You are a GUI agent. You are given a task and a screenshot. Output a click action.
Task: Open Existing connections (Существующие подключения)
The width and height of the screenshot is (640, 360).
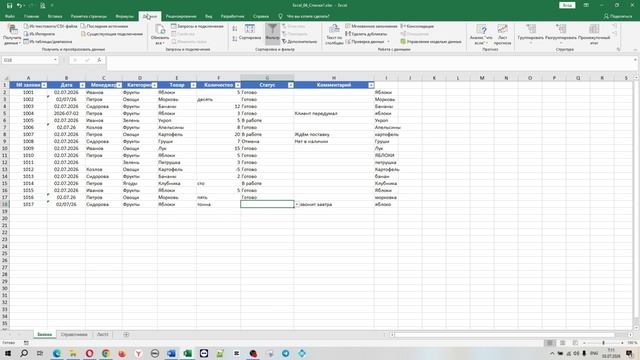pos(112,34)
